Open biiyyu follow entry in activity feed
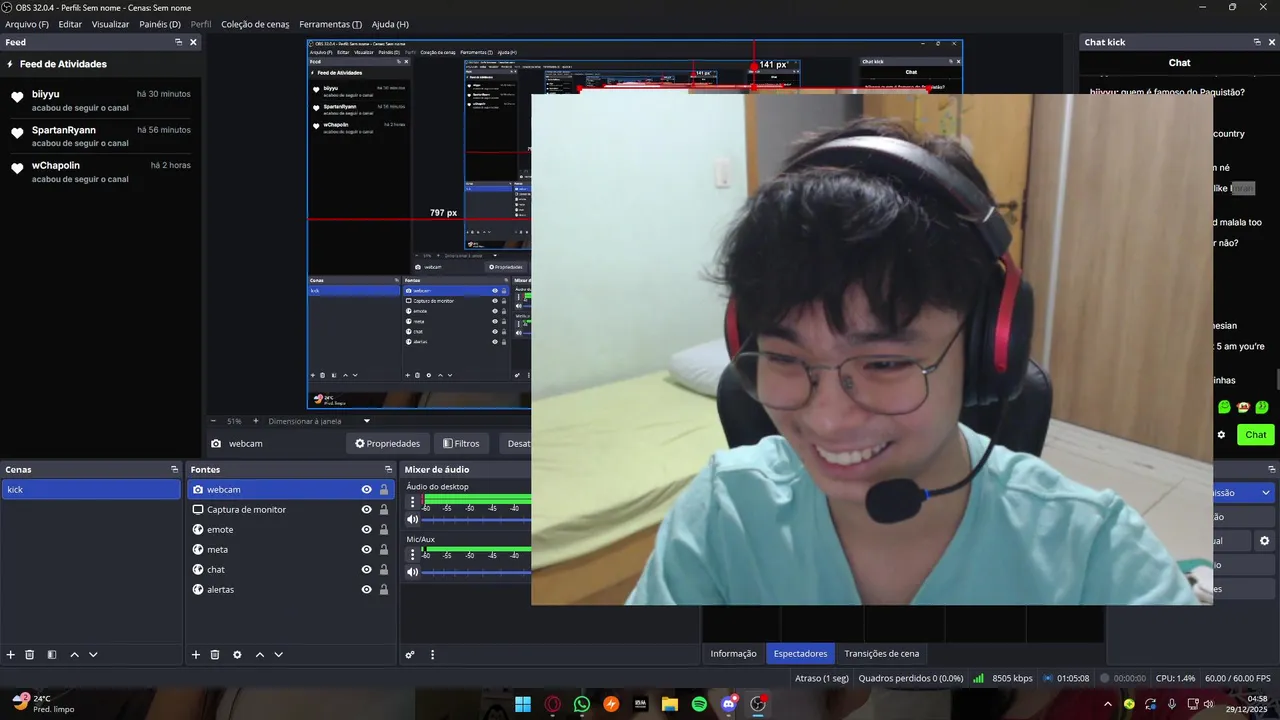This screenshot has height=720, width=1280. point(100,100)
